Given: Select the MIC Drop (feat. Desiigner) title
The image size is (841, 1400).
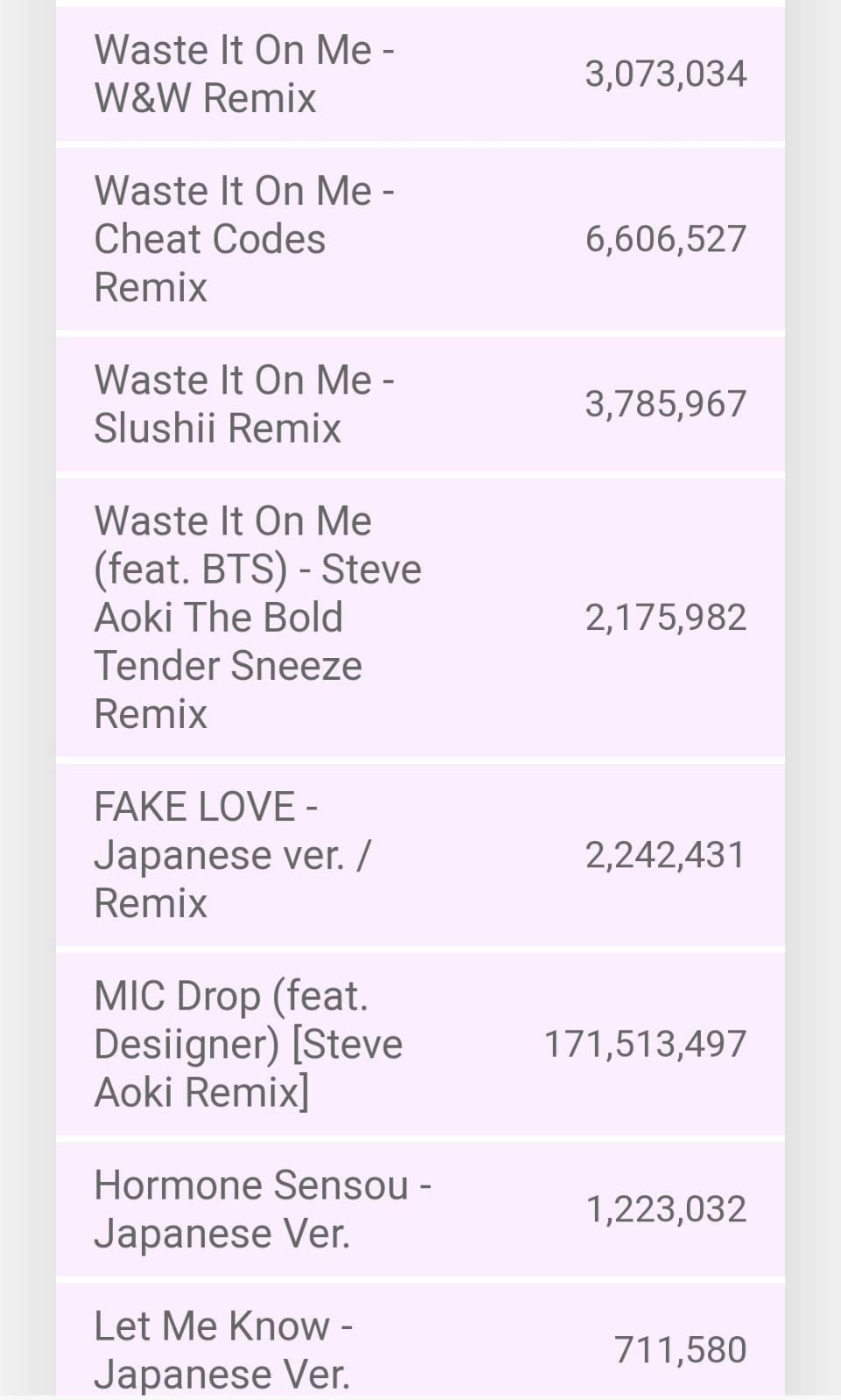Looking at the screenshot, I should pos(249,1044).
